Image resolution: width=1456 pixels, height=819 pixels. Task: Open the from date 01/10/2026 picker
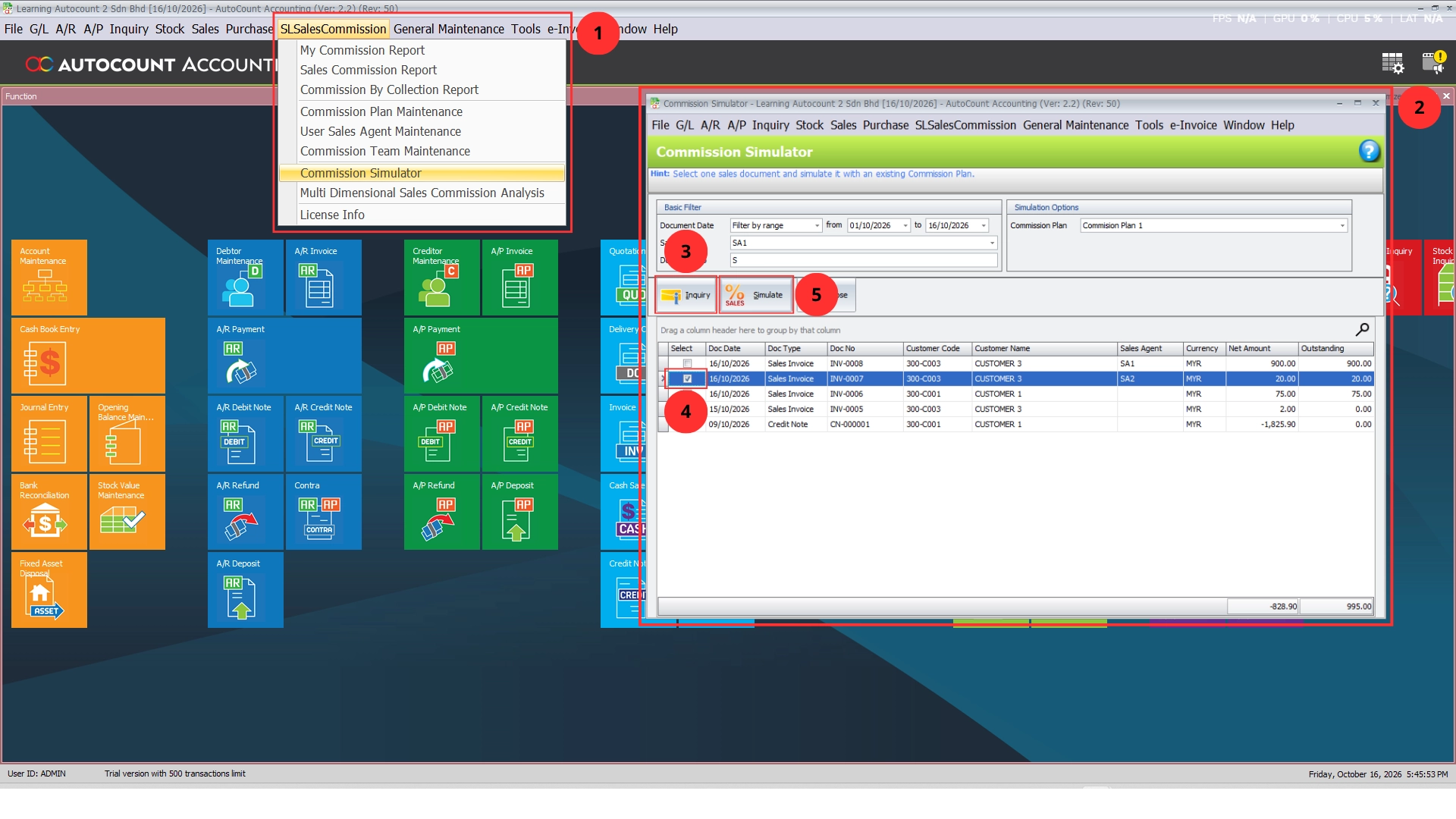905,225
